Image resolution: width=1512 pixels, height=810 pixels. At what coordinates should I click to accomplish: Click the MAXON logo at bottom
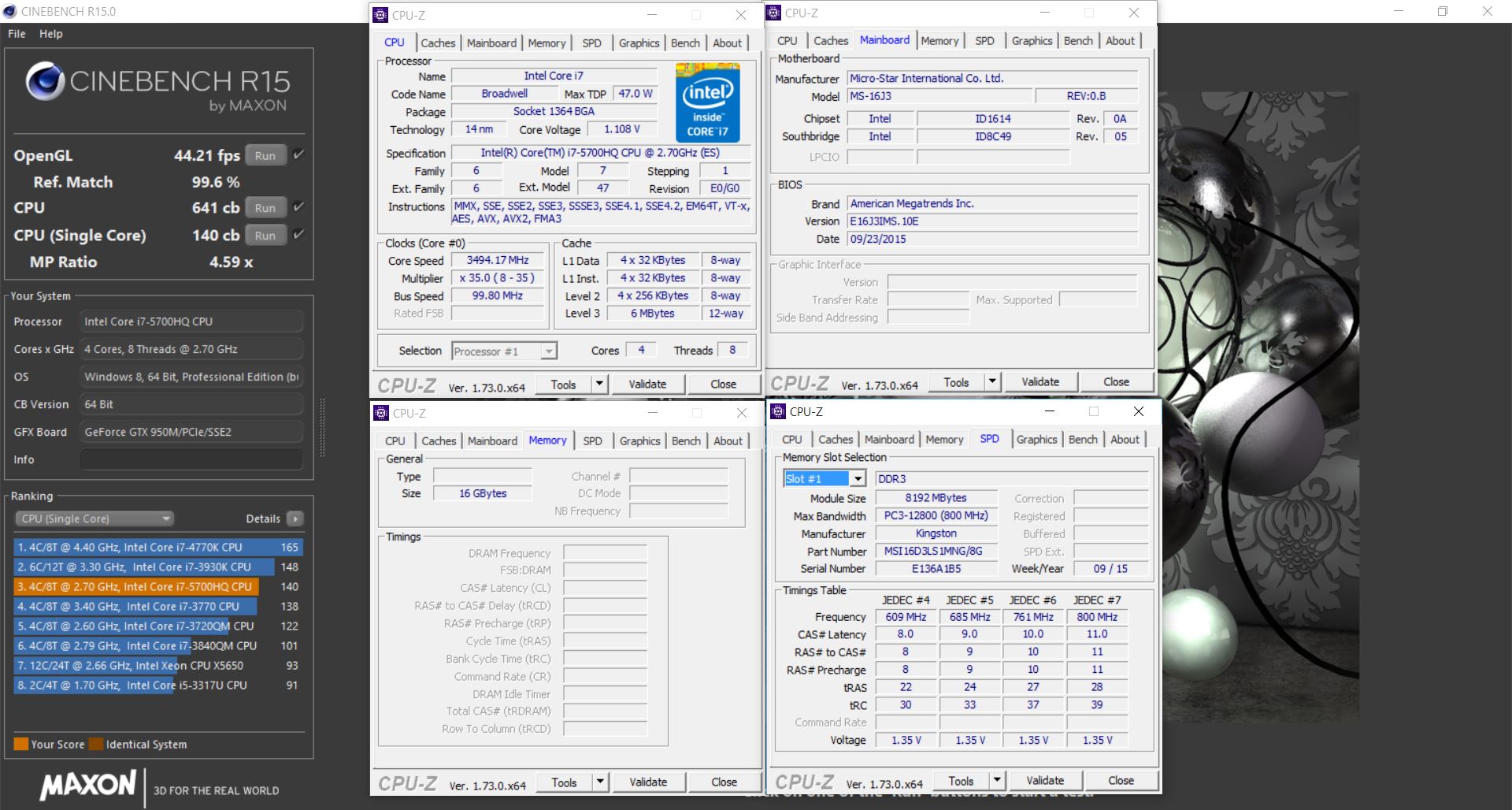(88, 785)
